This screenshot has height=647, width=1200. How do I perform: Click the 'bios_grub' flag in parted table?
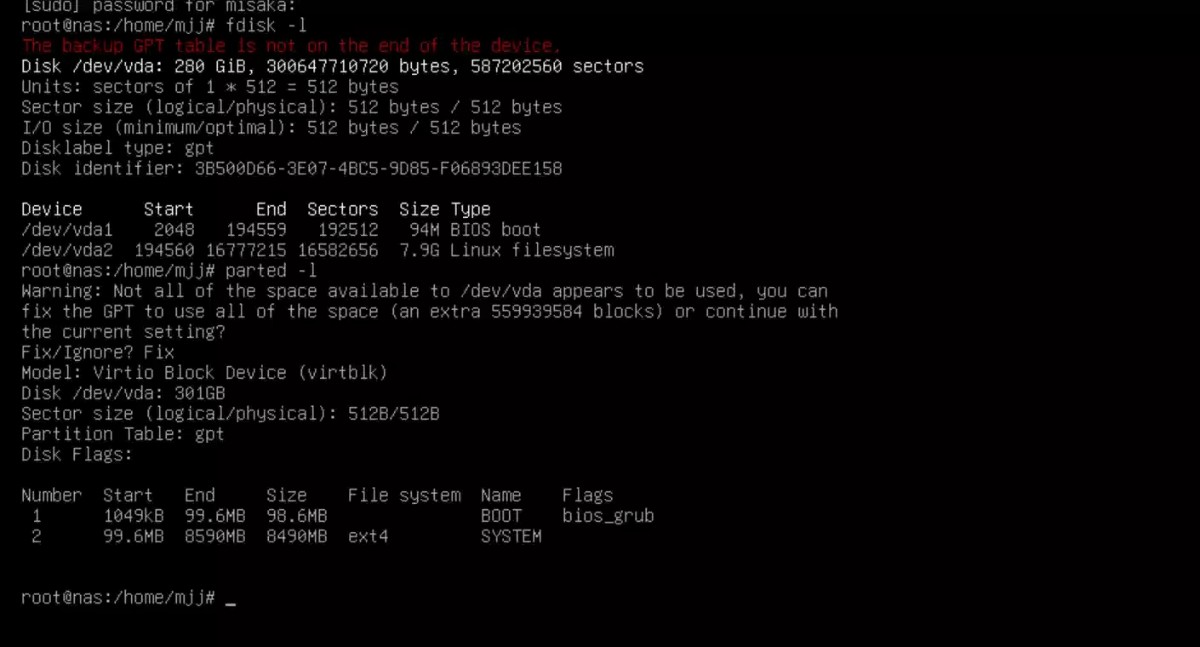pos(608,516)
